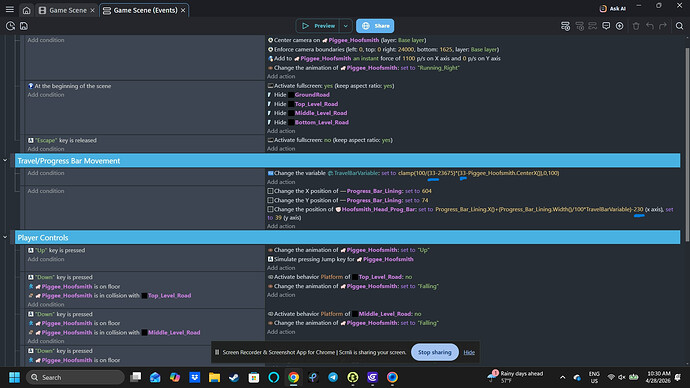
Task: Click the Undo arrow in the toolbar
Action: pos(650,26)
